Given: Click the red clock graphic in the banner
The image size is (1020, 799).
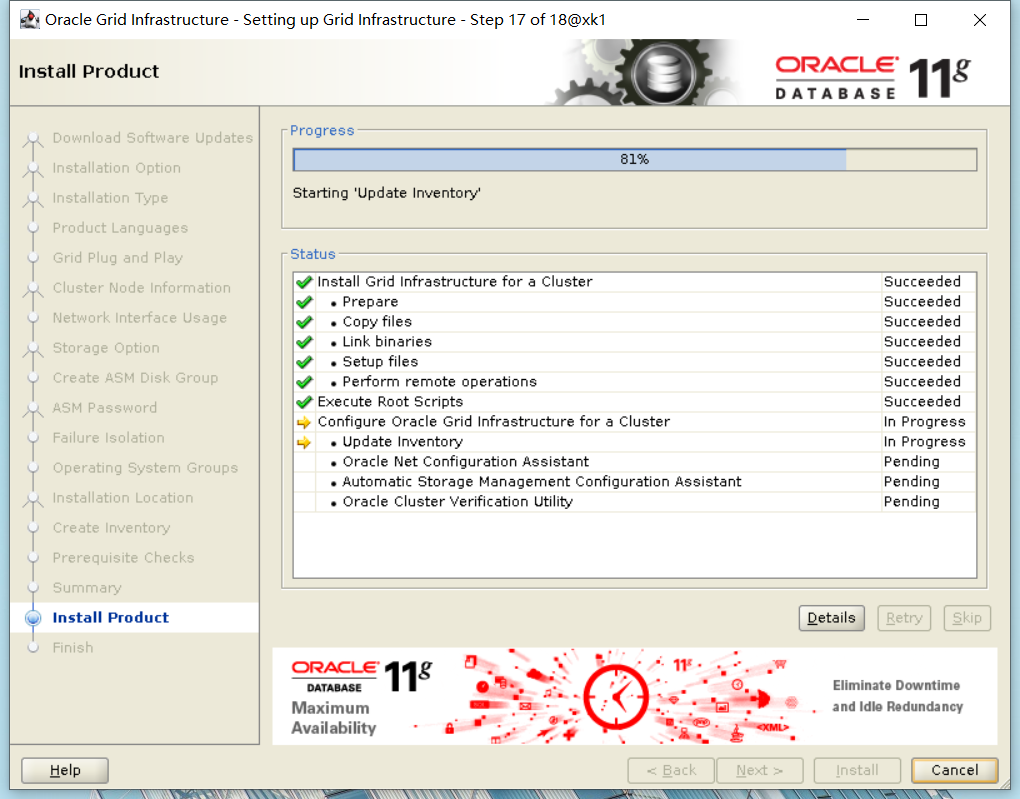Looking at the screenshot, I should pyautogui.click(x=615, y=696).
